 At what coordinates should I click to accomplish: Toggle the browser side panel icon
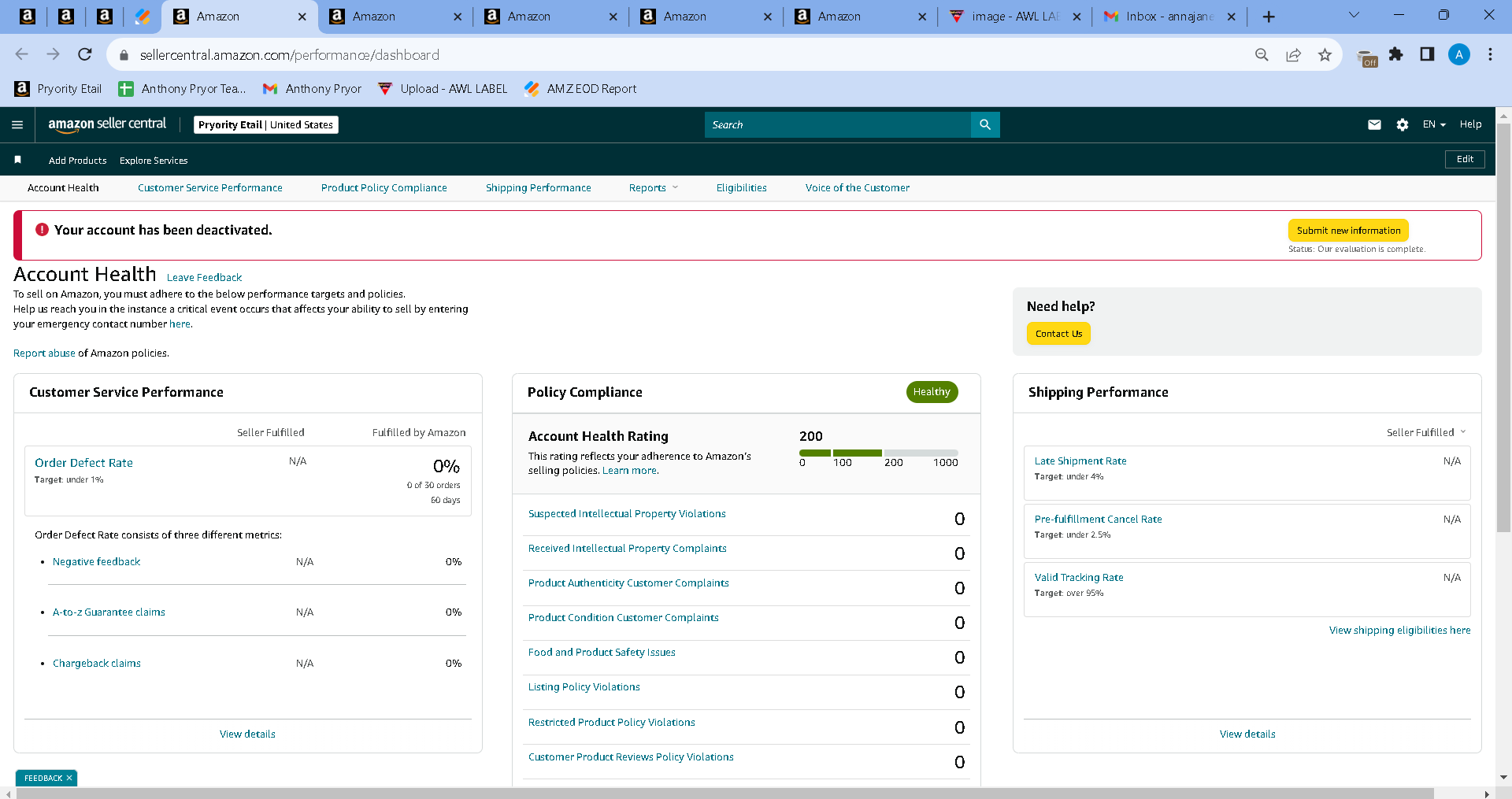(x=1427, y=54)
